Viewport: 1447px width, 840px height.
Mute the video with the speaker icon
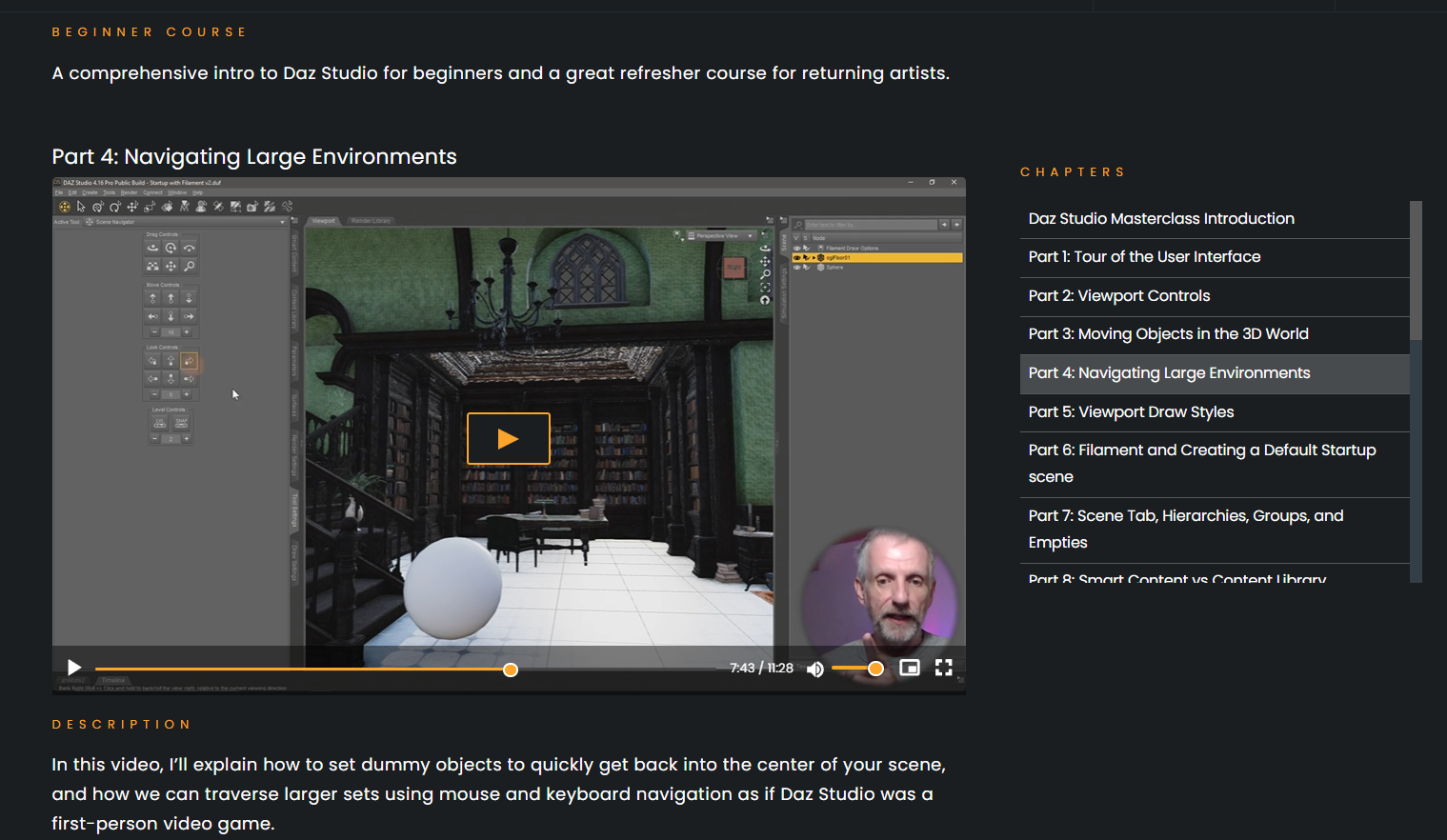[815, 669]
